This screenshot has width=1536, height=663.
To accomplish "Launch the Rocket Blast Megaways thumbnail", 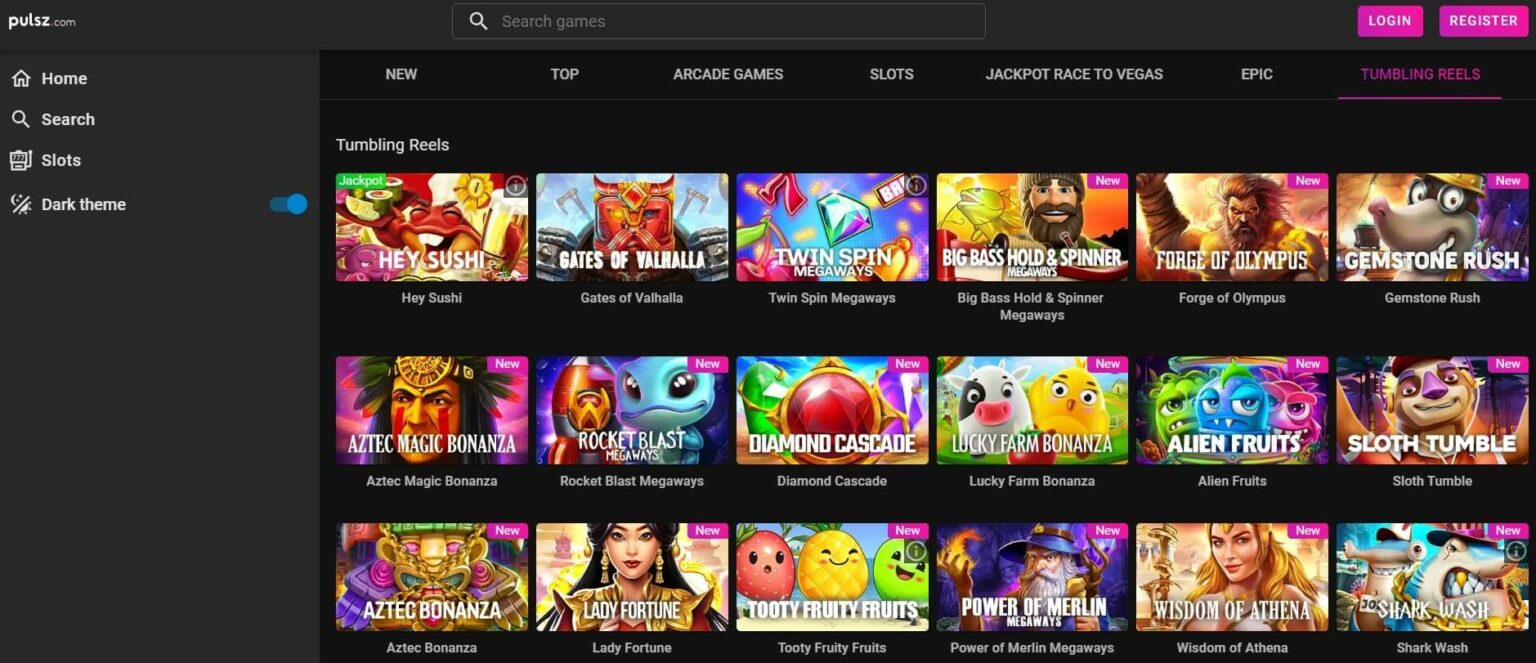I will pyautogui.click(x=632, y=410).
